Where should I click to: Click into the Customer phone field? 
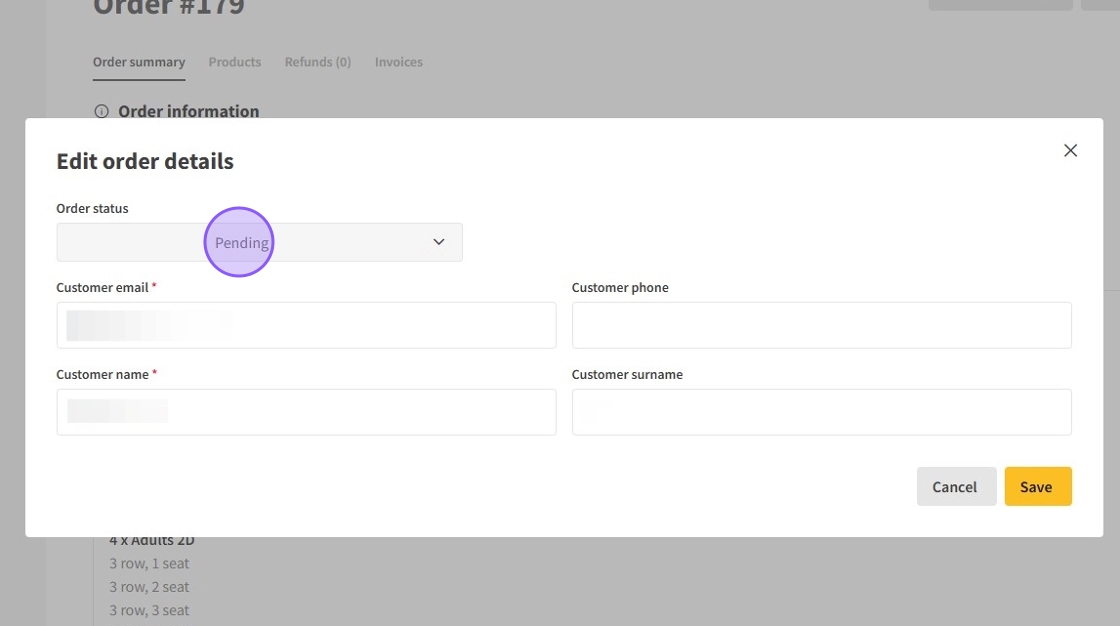tap(821, 326)
